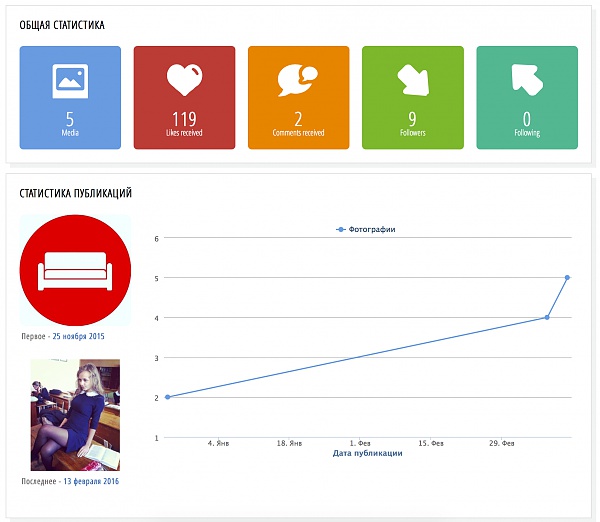Viewport: 600px width, 522px height.
Task: Click the 18. Янв axis label
Action: (x=289, y=444)
